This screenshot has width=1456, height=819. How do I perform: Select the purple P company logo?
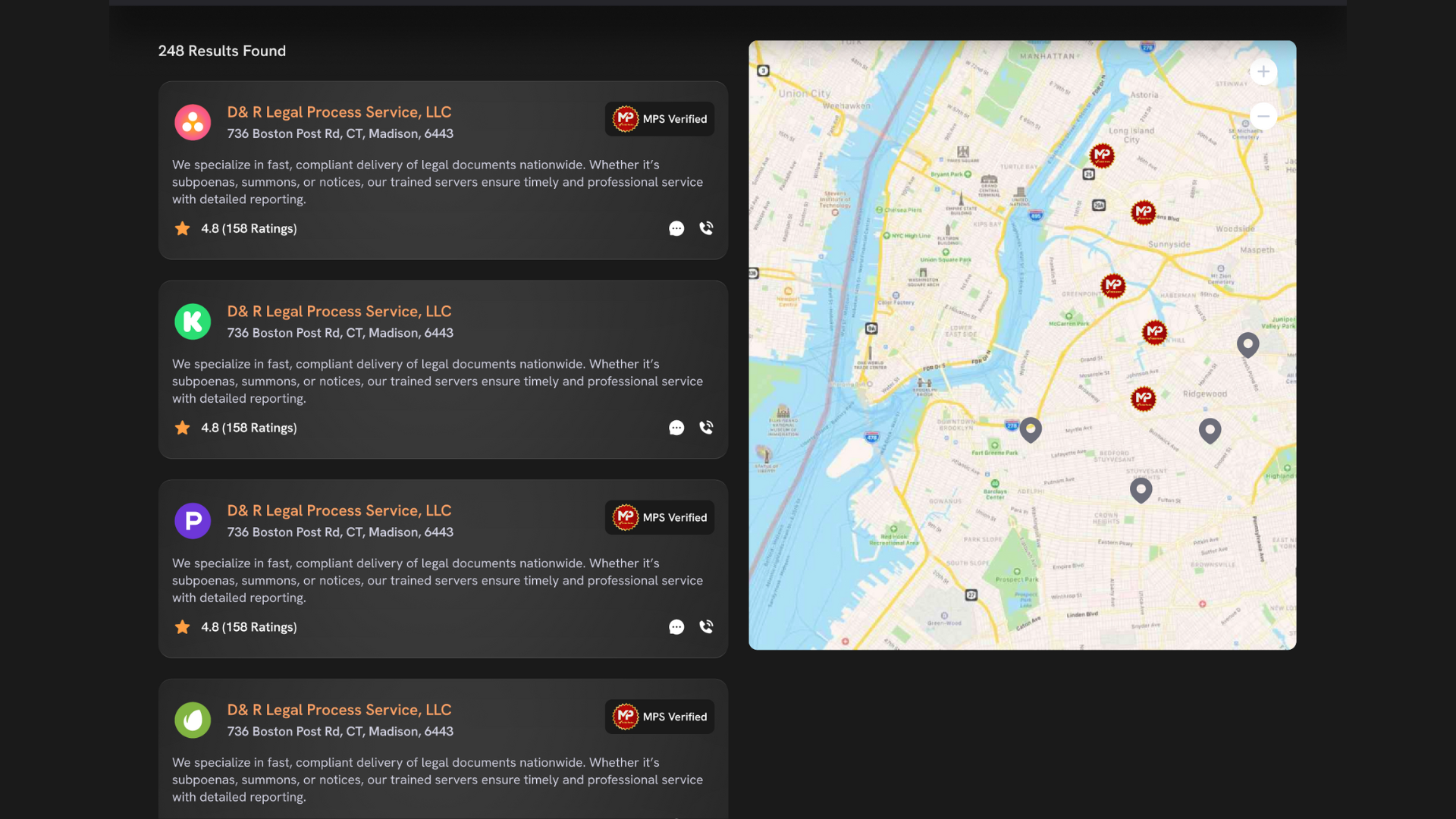[x=193, y=521]
